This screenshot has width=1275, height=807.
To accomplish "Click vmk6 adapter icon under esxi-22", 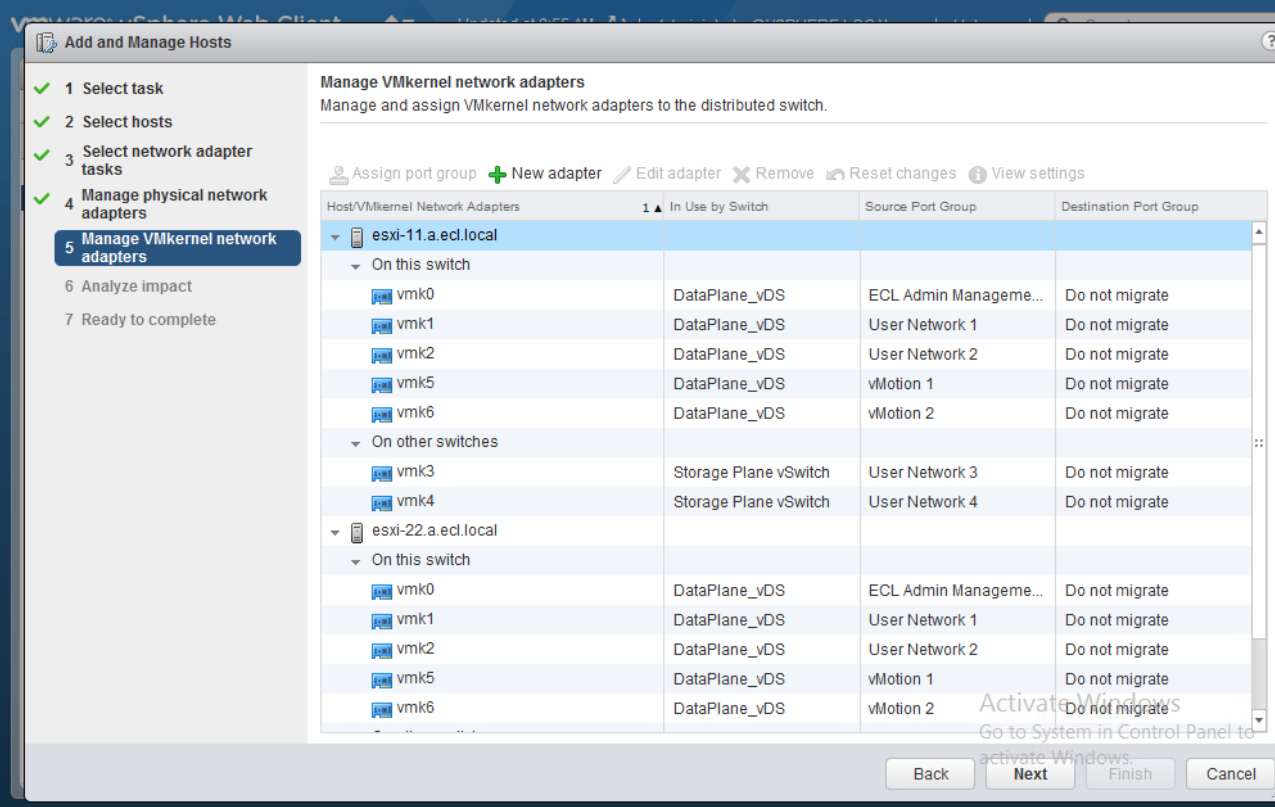I will coord(381,710).
